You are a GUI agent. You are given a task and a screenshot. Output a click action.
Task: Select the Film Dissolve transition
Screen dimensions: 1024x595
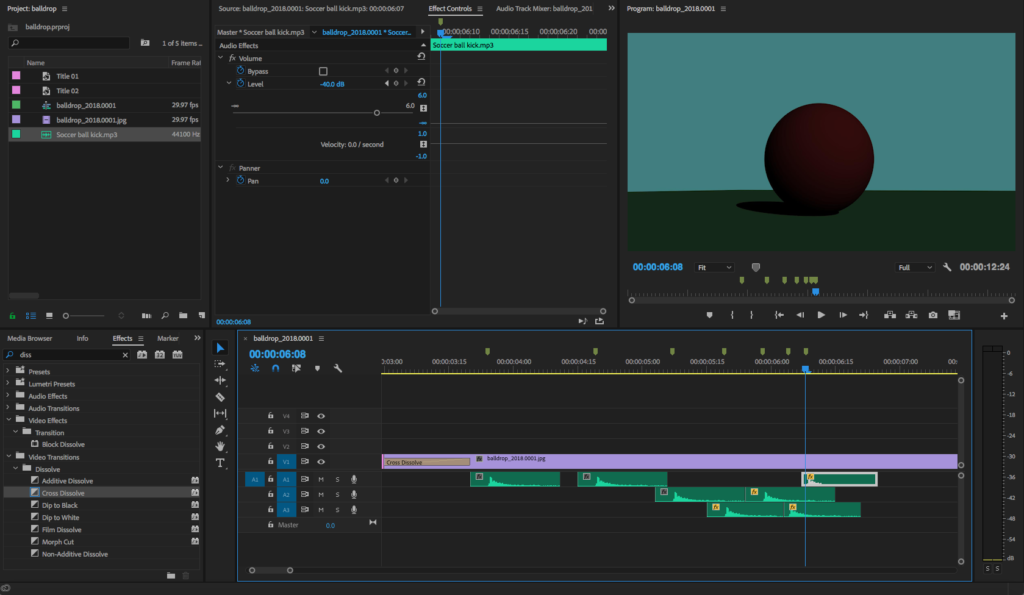tap(62, 529)
